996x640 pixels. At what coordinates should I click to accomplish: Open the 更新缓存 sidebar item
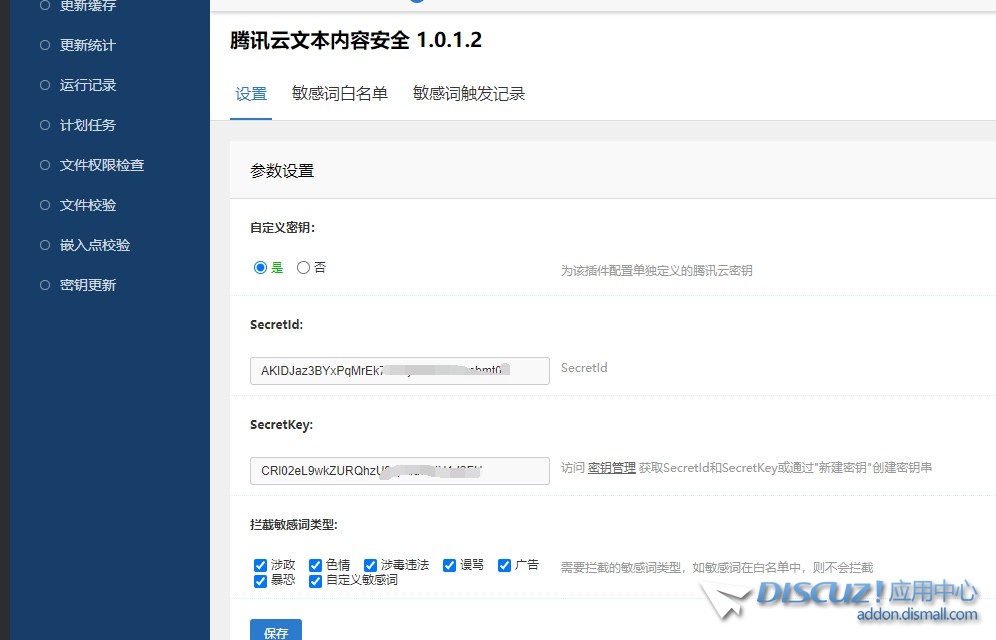point(85,6)
